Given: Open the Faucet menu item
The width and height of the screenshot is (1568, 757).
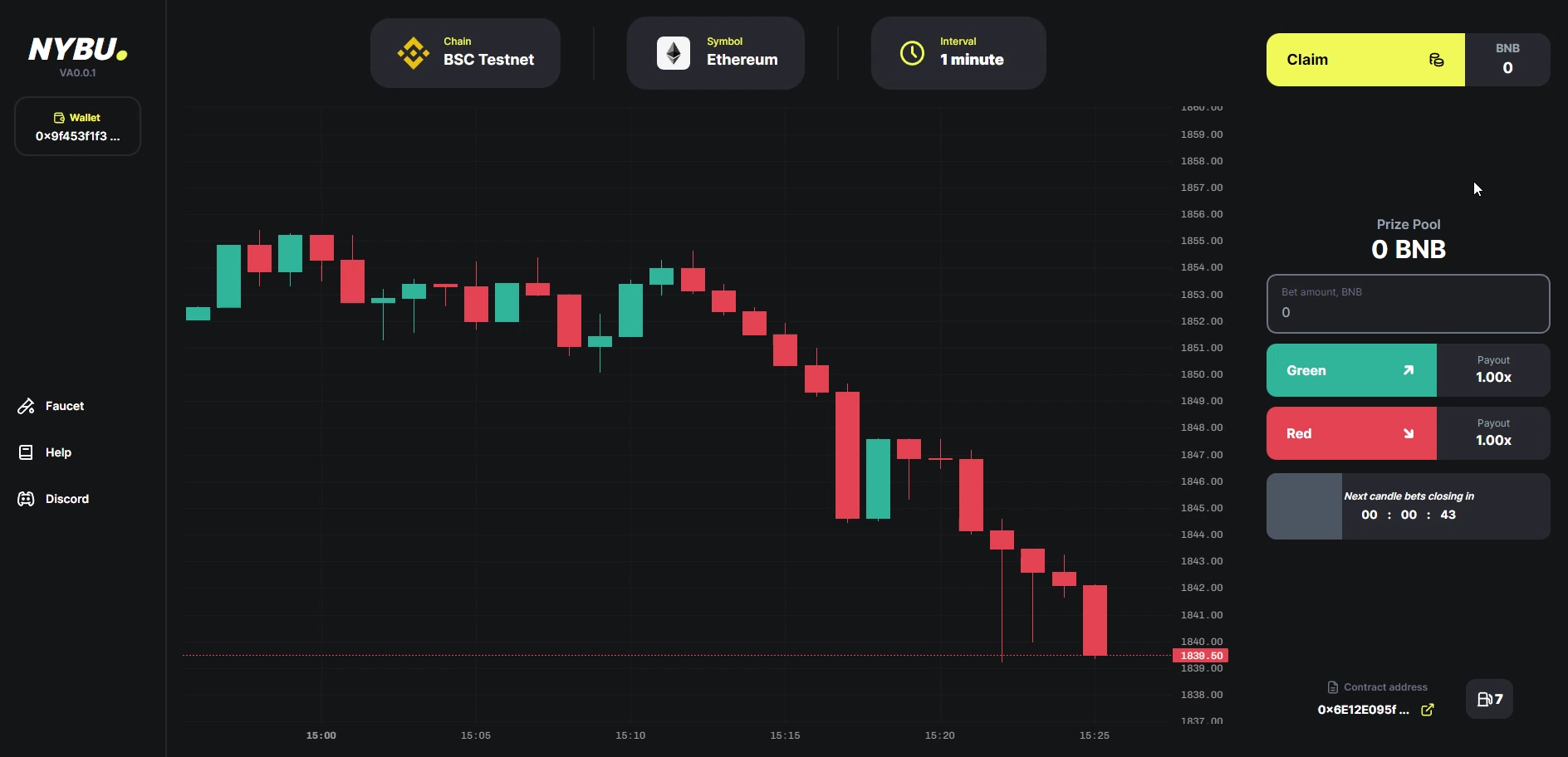Looking at the screenshot, I should (65, 406).
